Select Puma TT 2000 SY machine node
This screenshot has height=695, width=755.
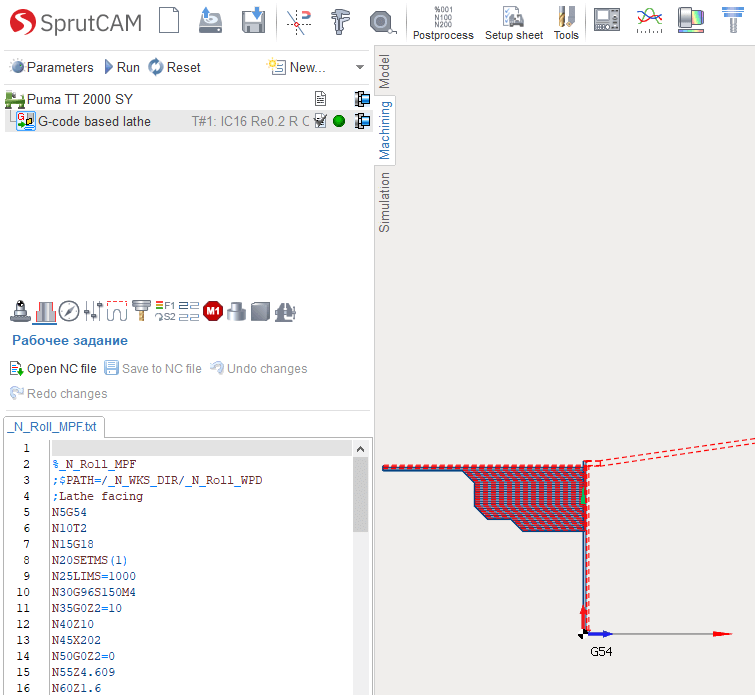tap(79, 99)
